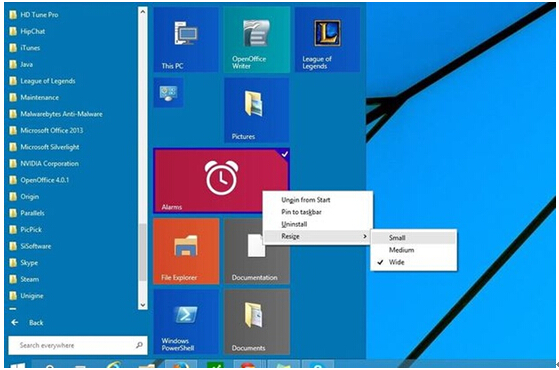
Task: Go Back from the all apps list
Action: (27, 323)
